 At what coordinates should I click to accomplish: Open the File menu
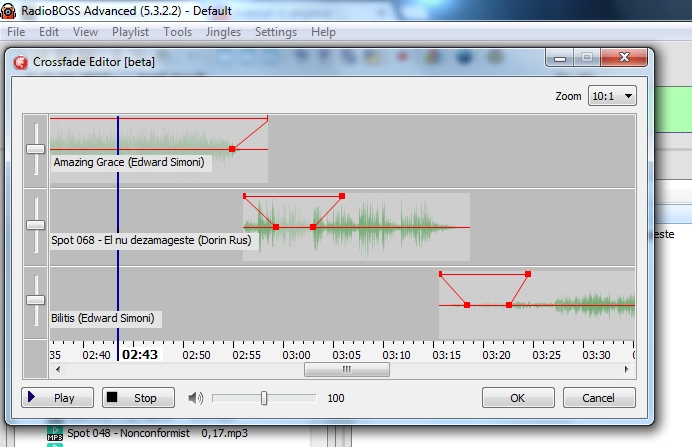tap(16, 32)
